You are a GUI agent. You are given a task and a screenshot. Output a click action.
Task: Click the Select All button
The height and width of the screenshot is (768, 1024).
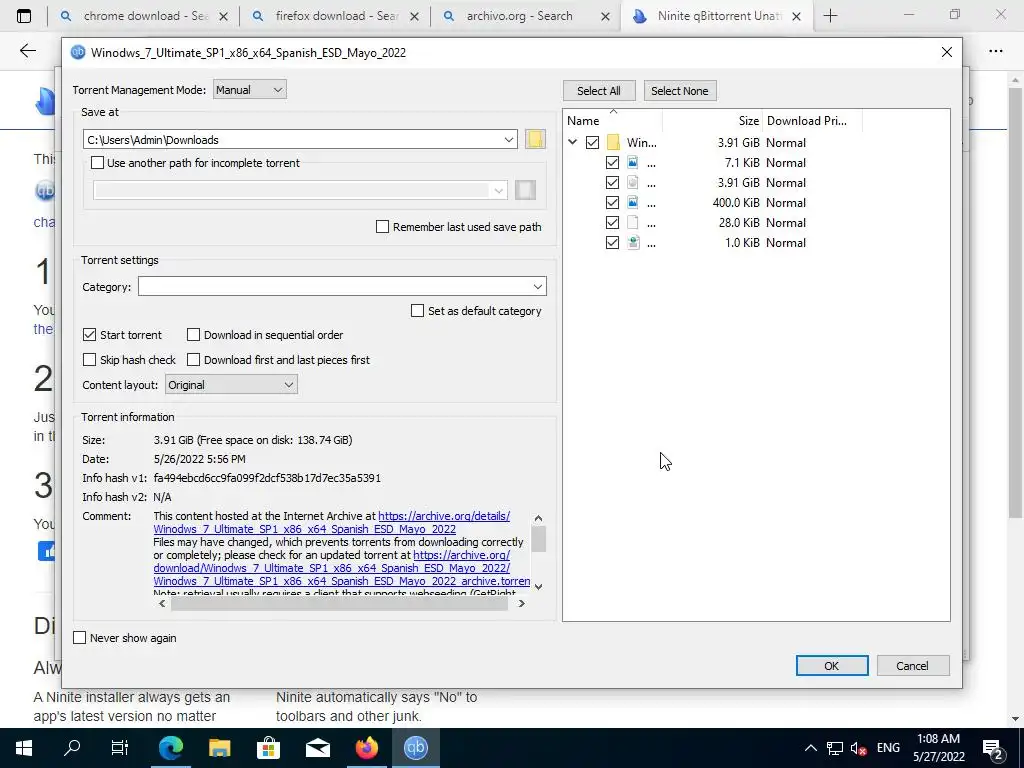tap(599, 91)
